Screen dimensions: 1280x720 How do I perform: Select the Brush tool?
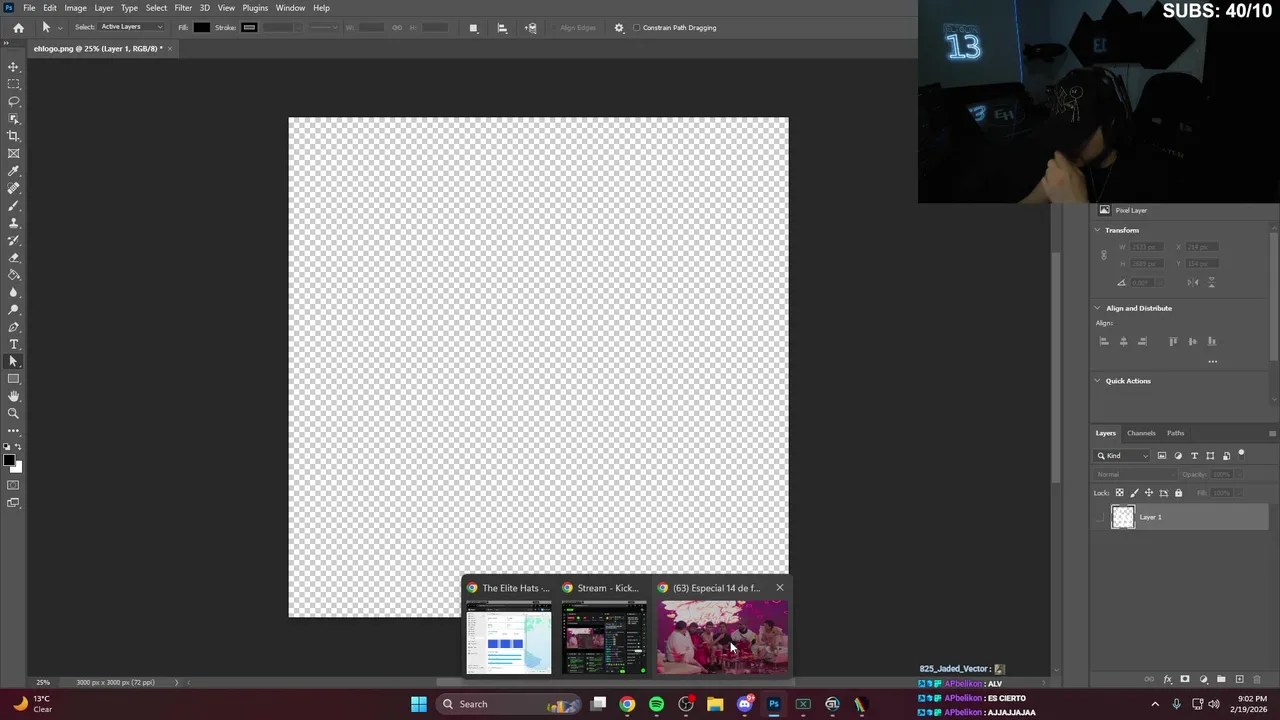click(14, 205)
